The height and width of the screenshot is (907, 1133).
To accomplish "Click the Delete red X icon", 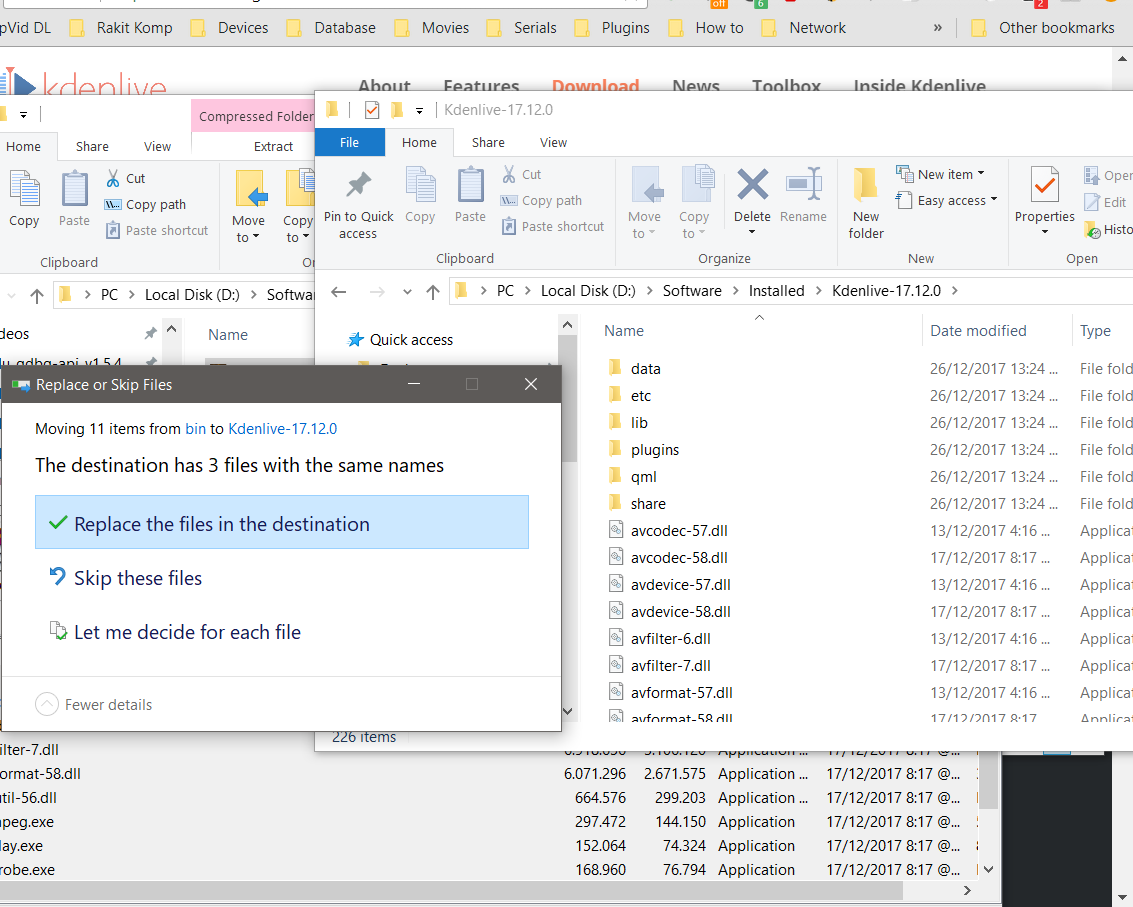I will 752,184.
